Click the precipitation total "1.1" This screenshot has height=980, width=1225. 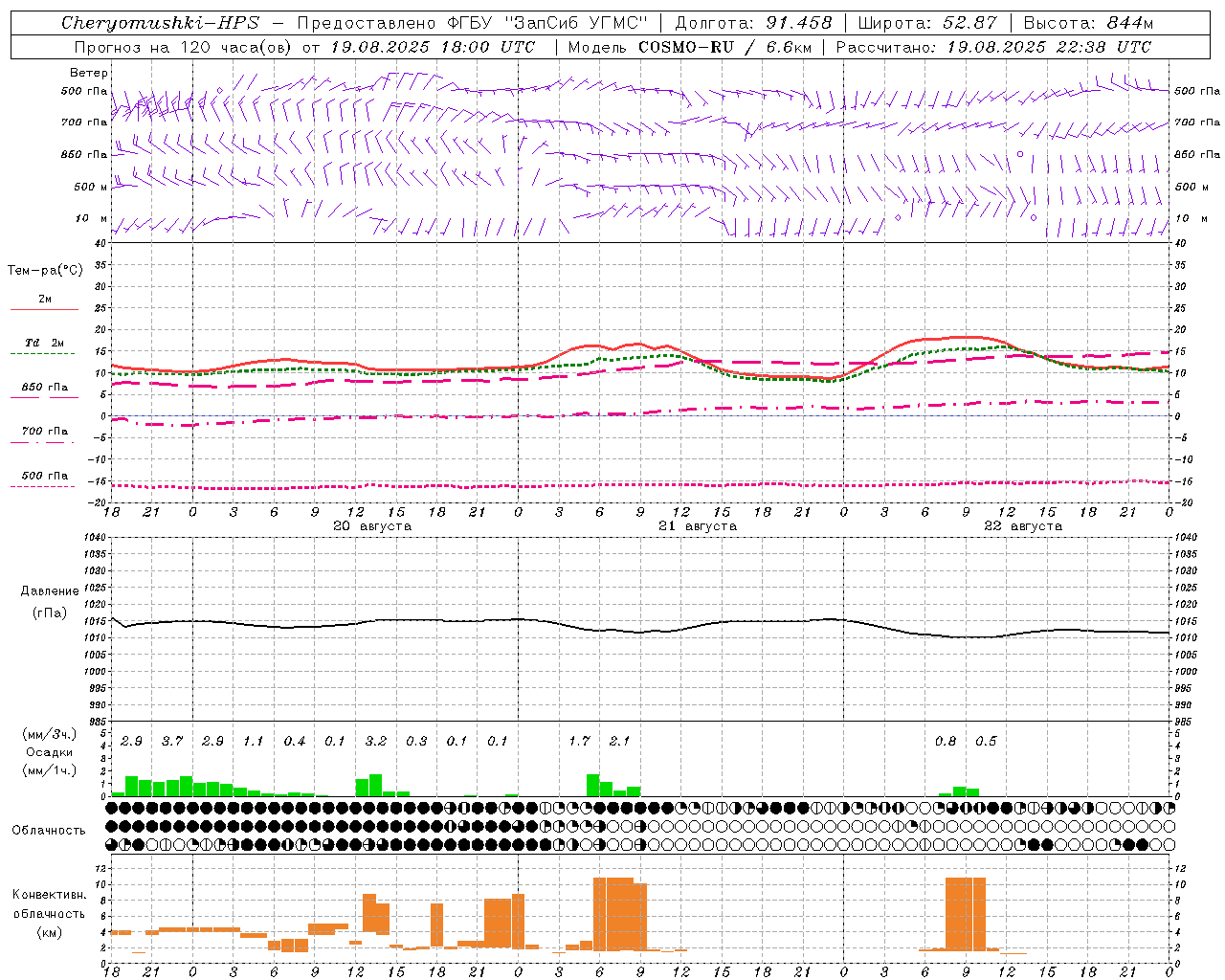point(254,742)
